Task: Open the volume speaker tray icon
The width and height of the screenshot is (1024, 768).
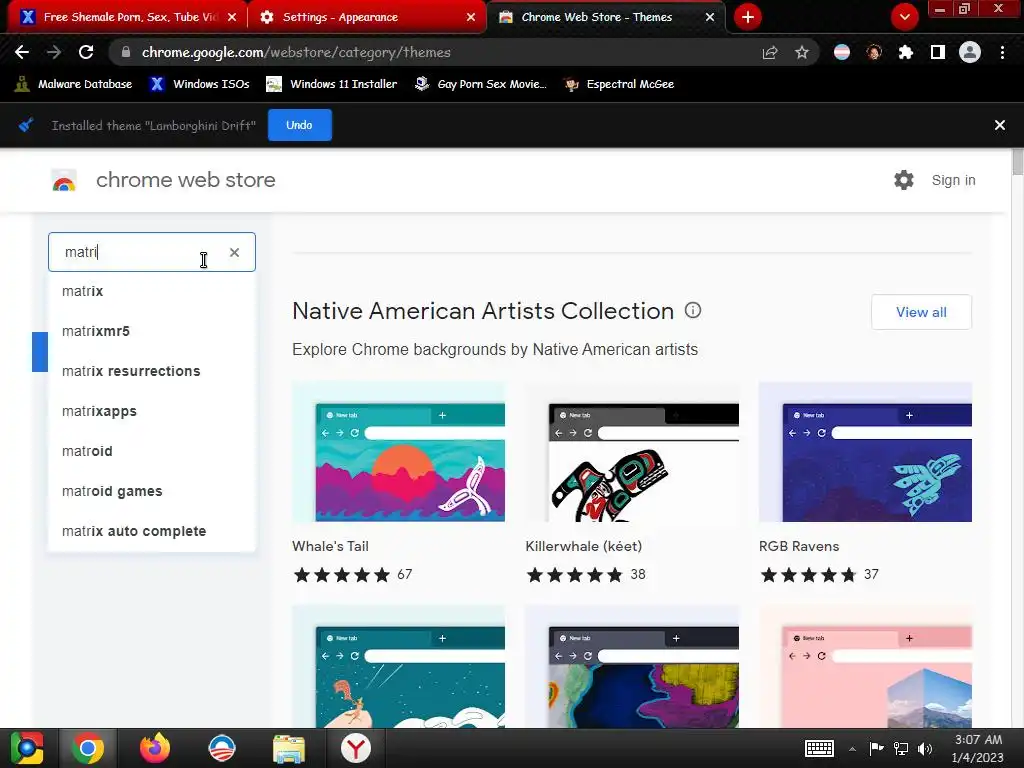Action: click(x=925, y=748)
